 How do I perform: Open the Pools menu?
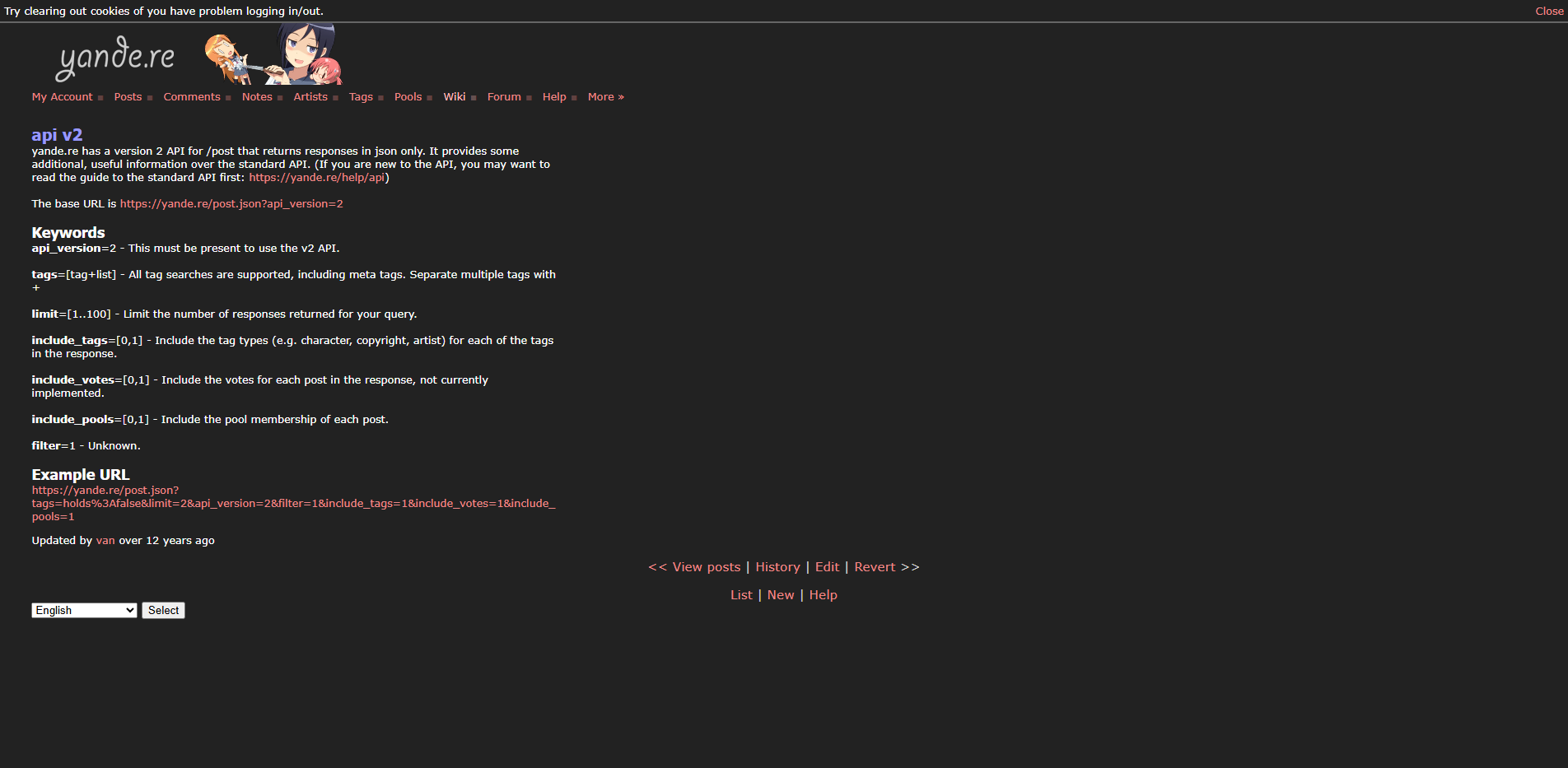[408, 96]
